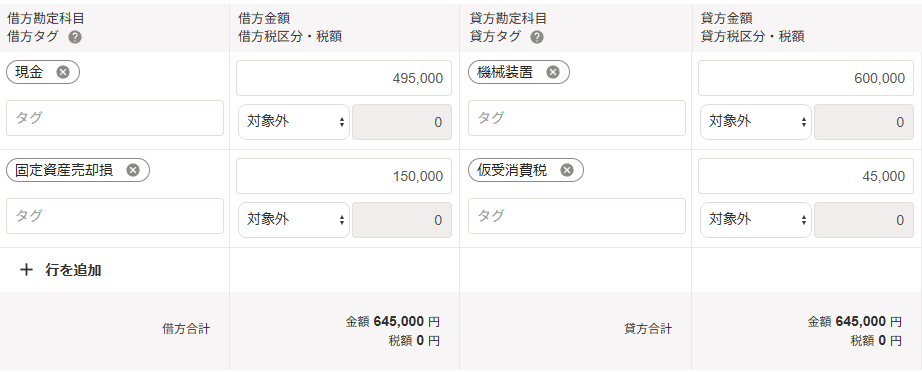Focus the debit tag field under 現金
Screen dimensions: 922x372
coord(115,118)
